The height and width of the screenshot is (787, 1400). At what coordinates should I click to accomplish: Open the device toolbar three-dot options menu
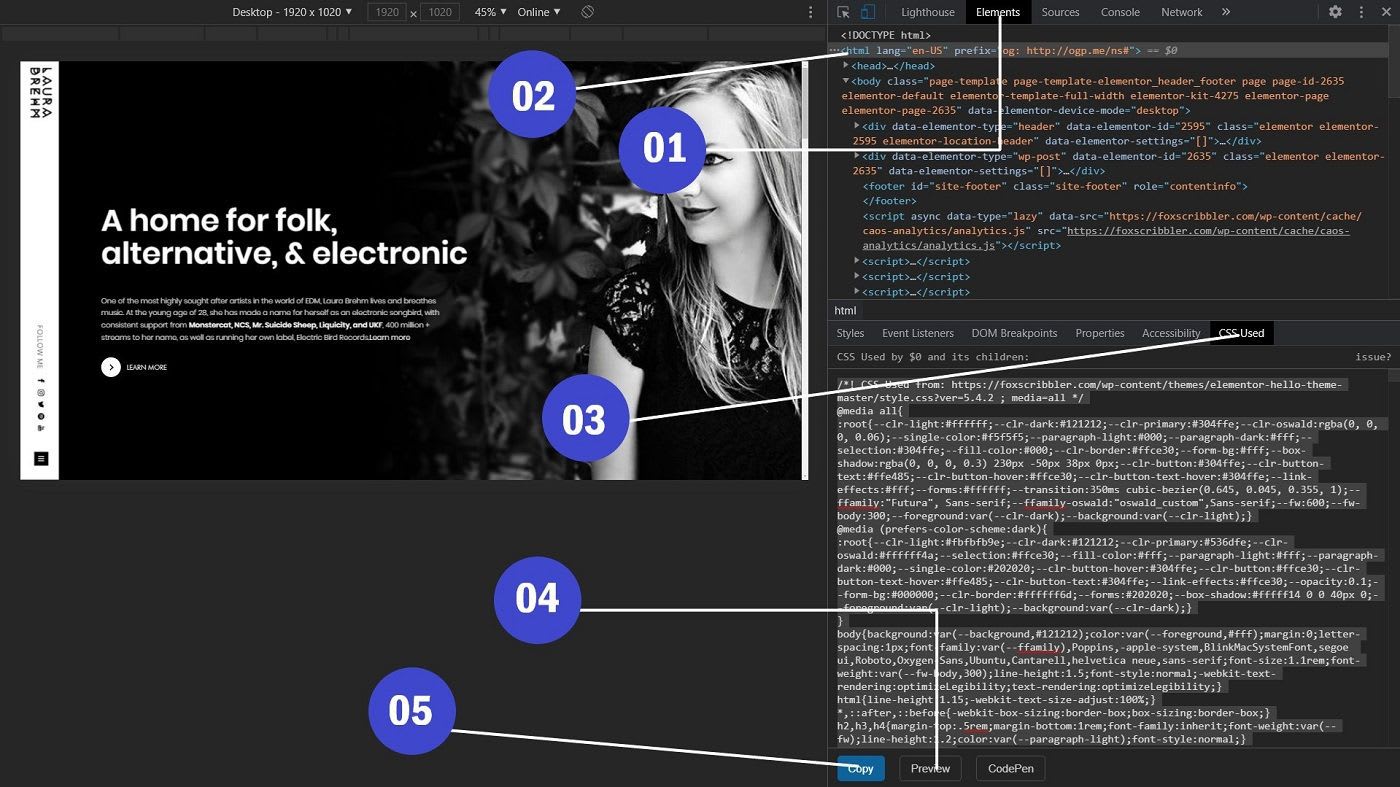pos(811,12)
